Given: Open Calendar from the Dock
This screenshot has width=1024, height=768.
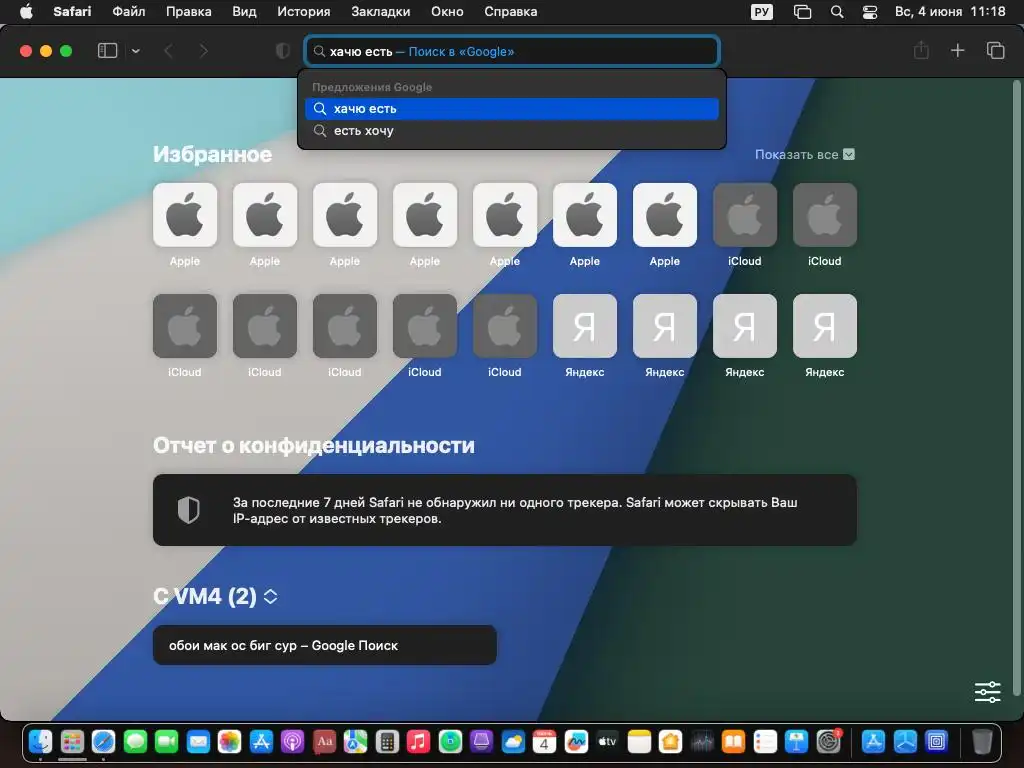Looking at the screenshot, I should [544, 742].
